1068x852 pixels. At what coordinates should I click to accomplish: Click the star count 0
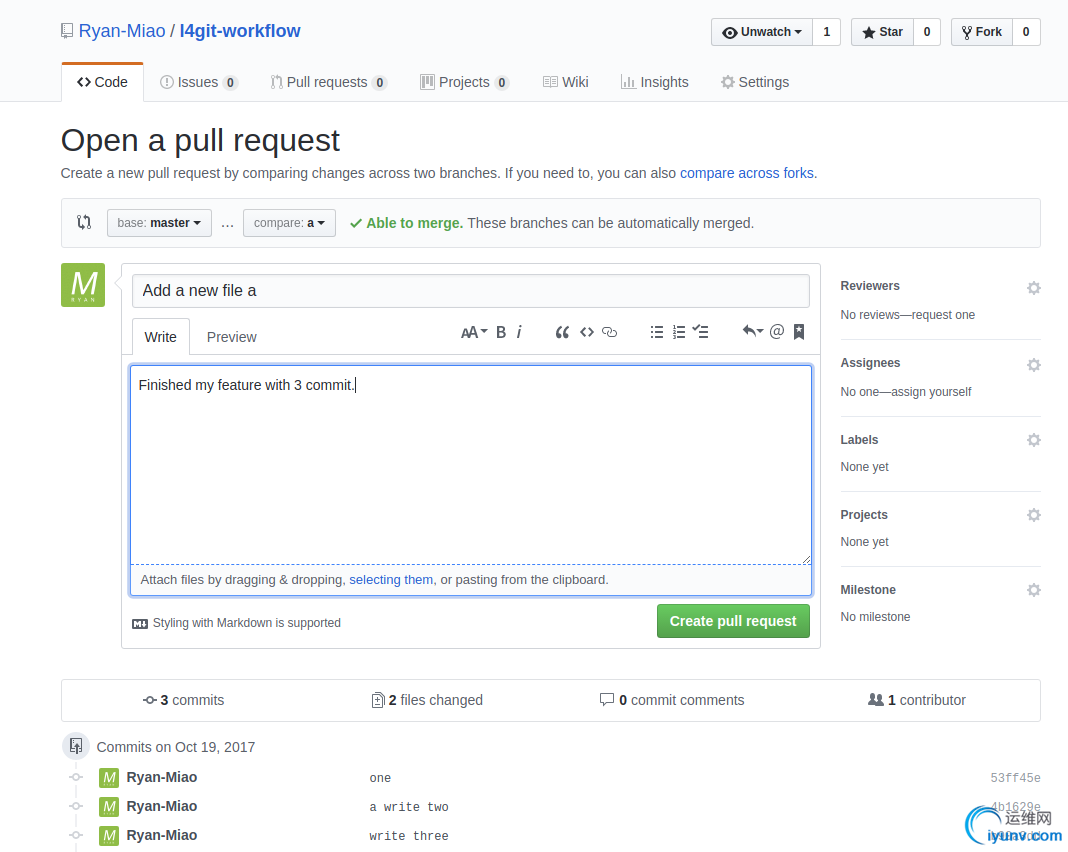point(927,32)
